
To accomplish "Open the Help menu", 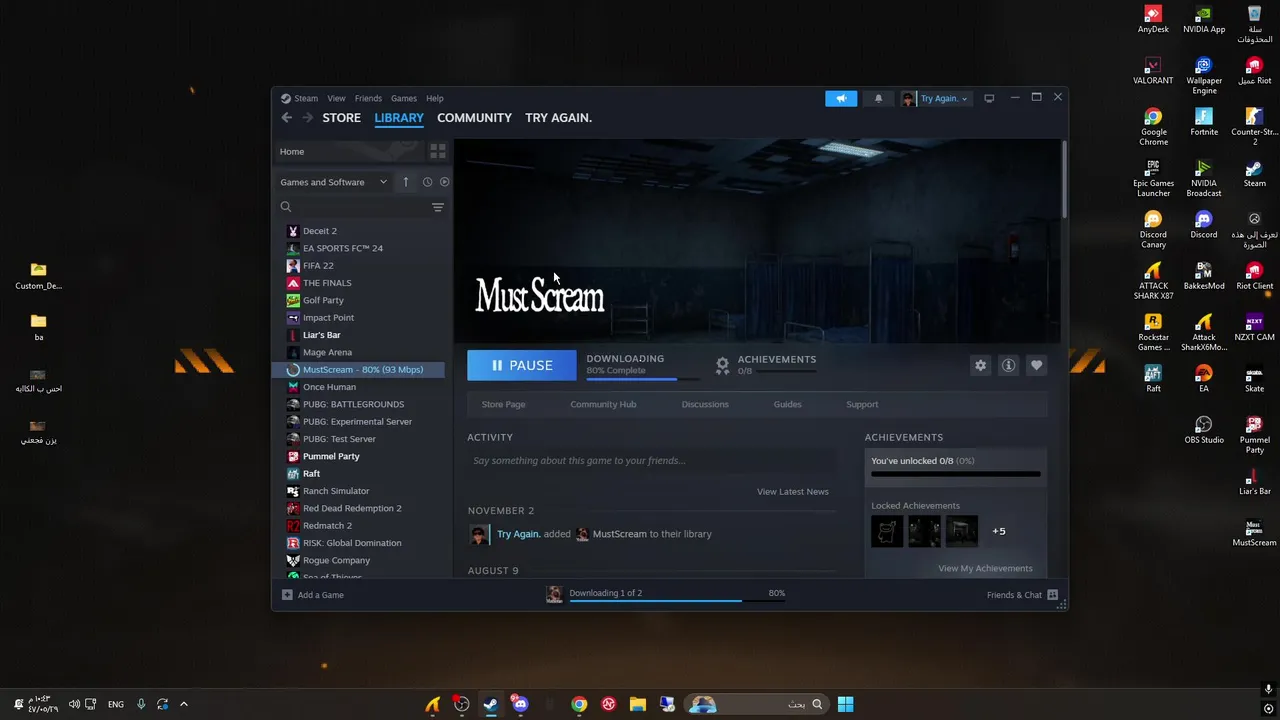I will (434, 98).
